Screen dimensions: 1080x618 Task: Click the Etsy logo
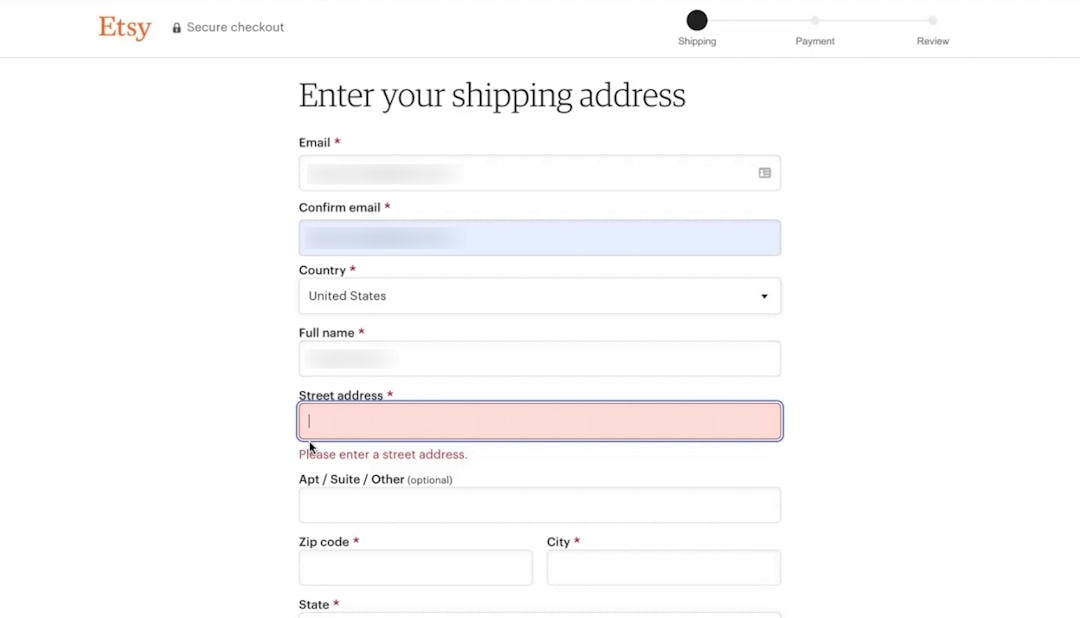(x=124, y=28)
